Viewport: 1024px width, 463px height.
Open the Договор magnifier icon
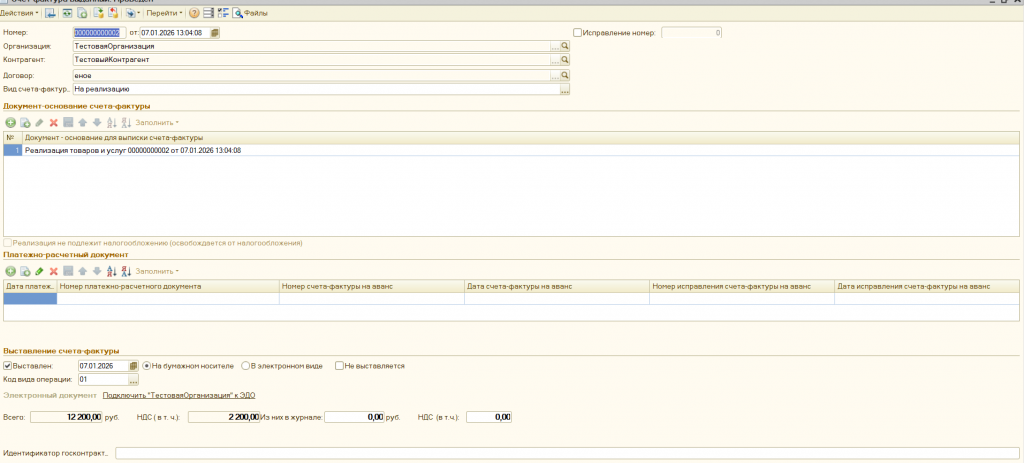click(x=566, y=75)
